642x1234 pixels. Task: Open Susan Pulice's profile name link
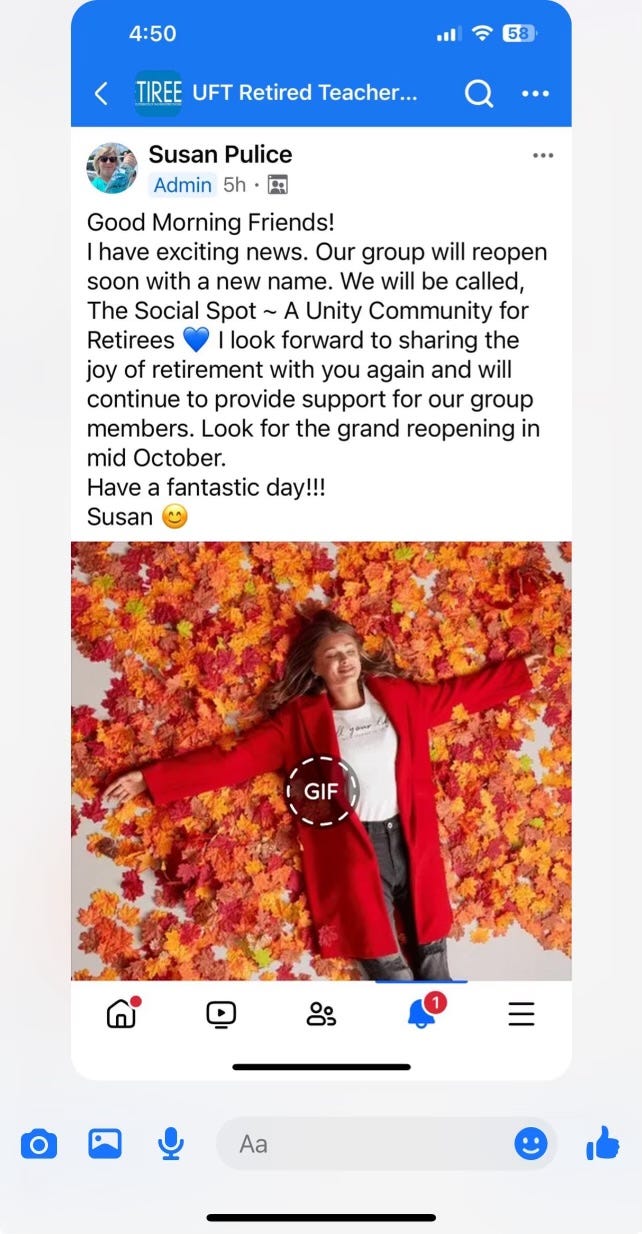click(220, 154)
